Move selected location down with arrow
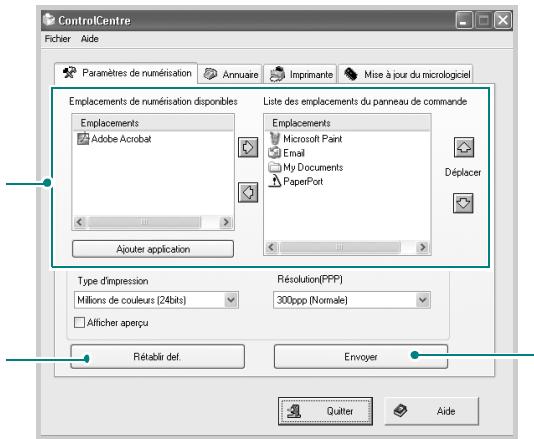Image resolution: width=534 pixels, height=439 pixels. (x=463, y=203)
